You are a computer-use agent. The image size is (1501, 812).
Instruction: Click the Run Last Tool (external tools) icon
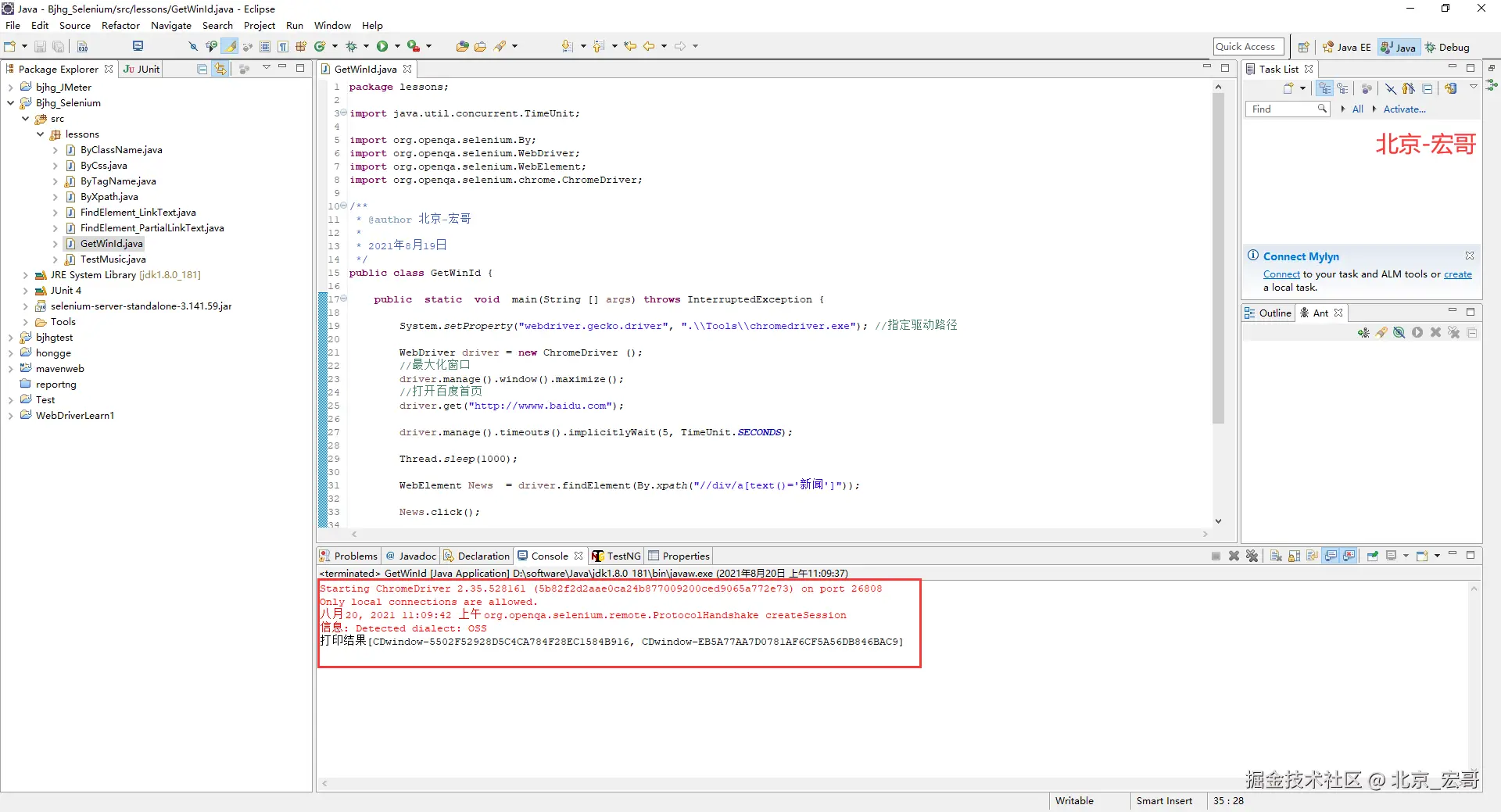point(414,47)
